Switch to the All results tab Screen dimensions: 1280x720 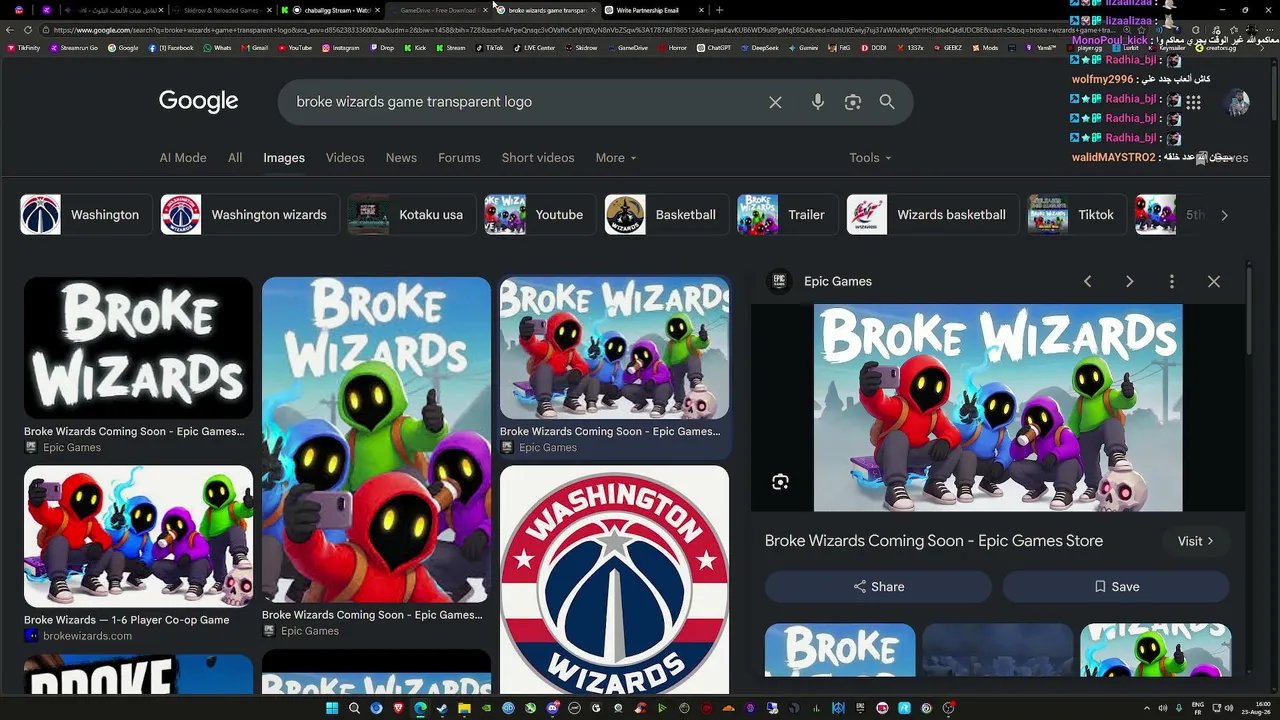[235, 158]
